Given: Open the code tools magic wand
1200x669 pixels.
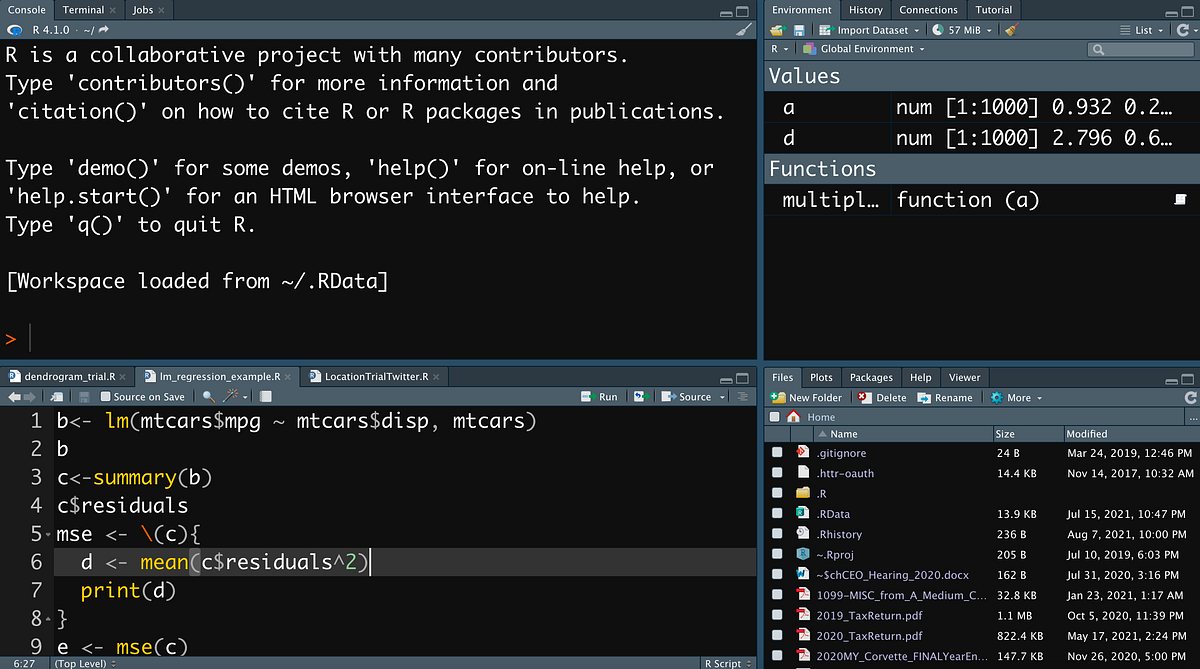Looking at the screenshot, I should 228,397.
